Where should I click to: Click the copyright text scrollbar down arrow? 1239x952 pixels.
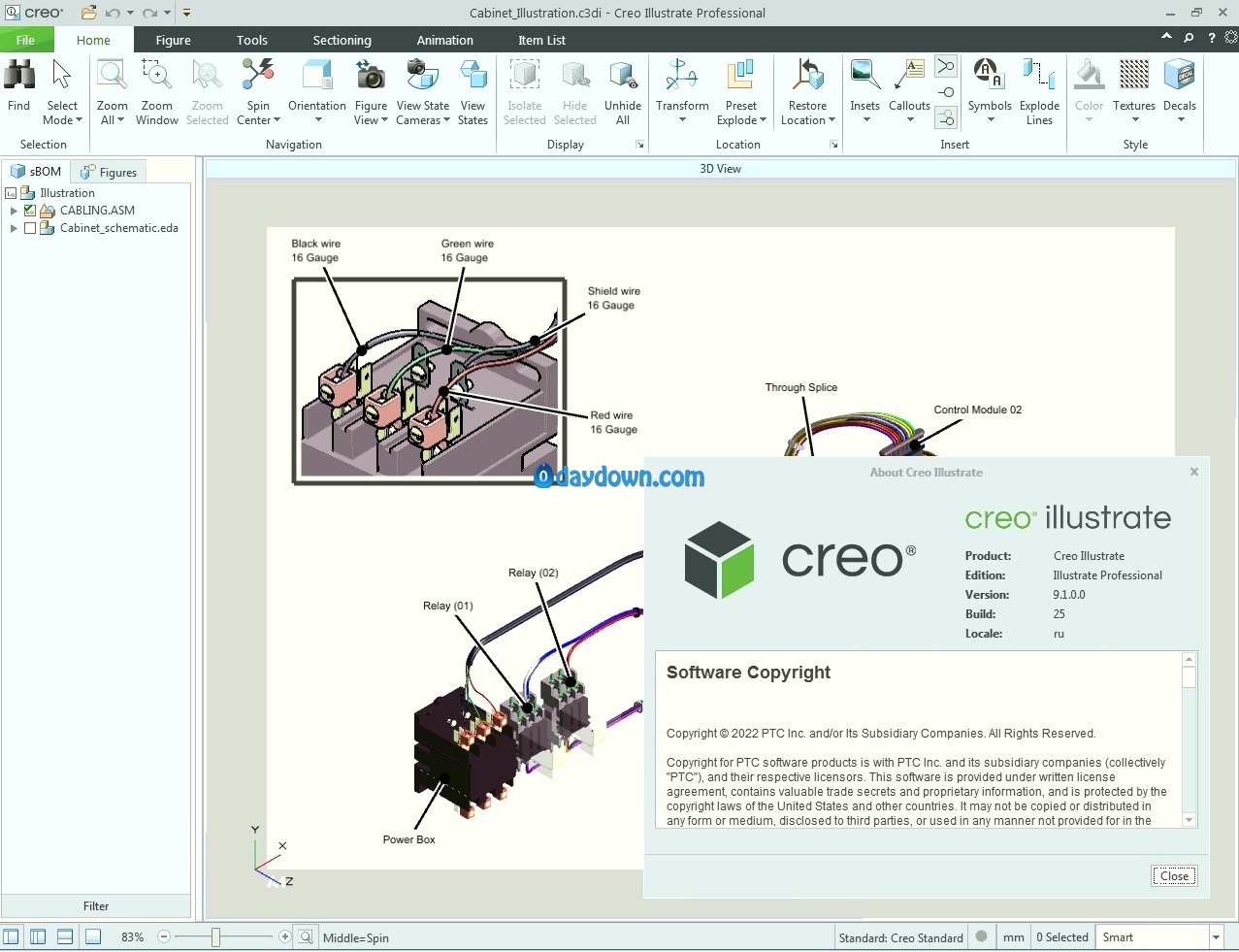pyautogui.click(x=1189, y=820)
